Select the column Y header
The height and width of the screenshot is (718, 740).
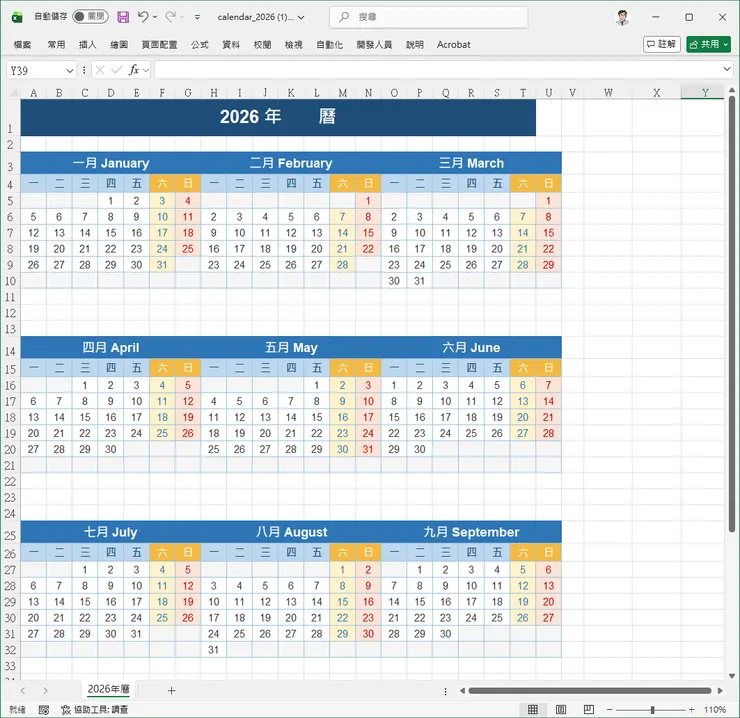pyautogui.click(x=705, y=93)
